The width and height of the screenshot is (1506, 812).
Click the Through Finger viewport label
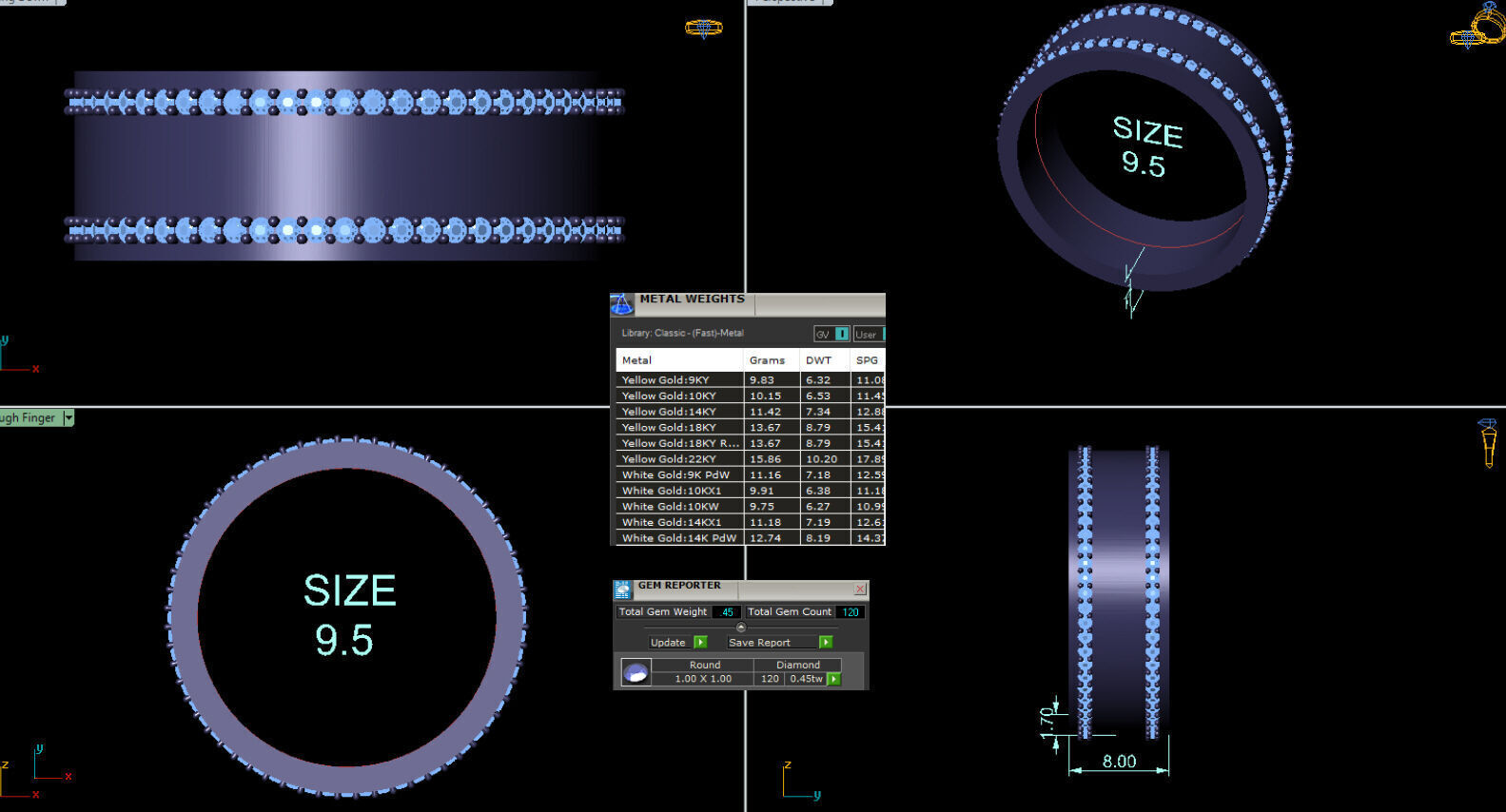click(x=29, y=417)
